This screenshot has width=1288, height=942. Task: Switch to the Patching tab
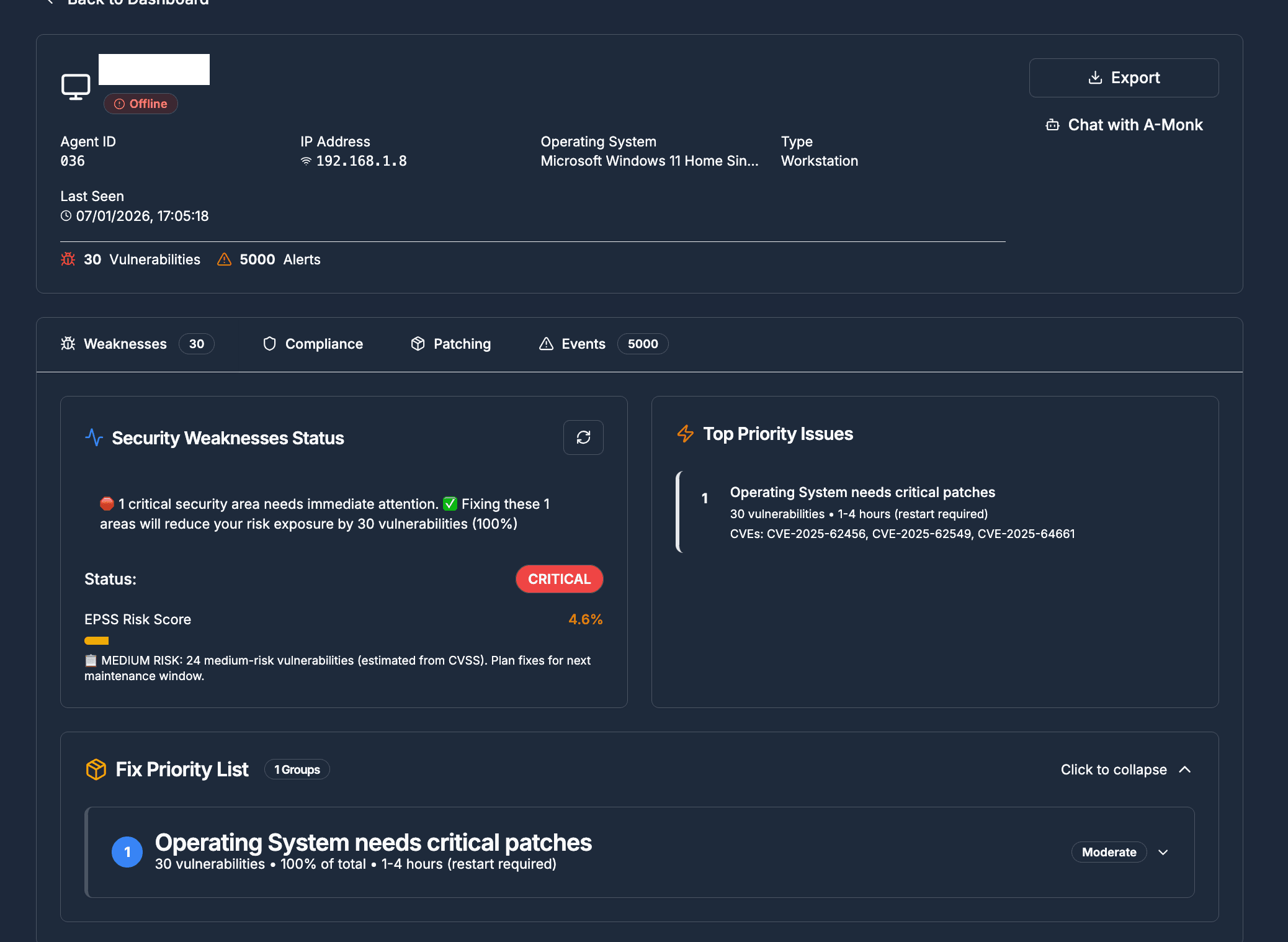point(450,343)
